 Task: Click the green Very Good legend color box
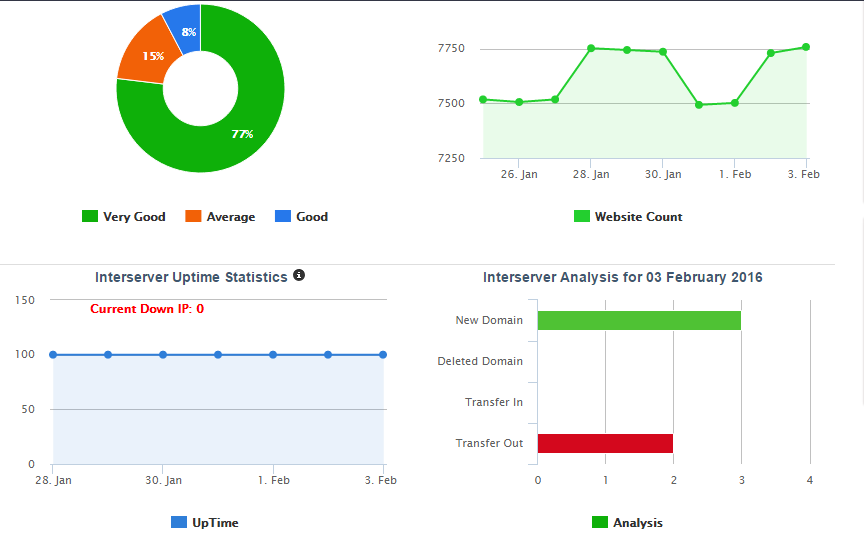pos(90,217)
